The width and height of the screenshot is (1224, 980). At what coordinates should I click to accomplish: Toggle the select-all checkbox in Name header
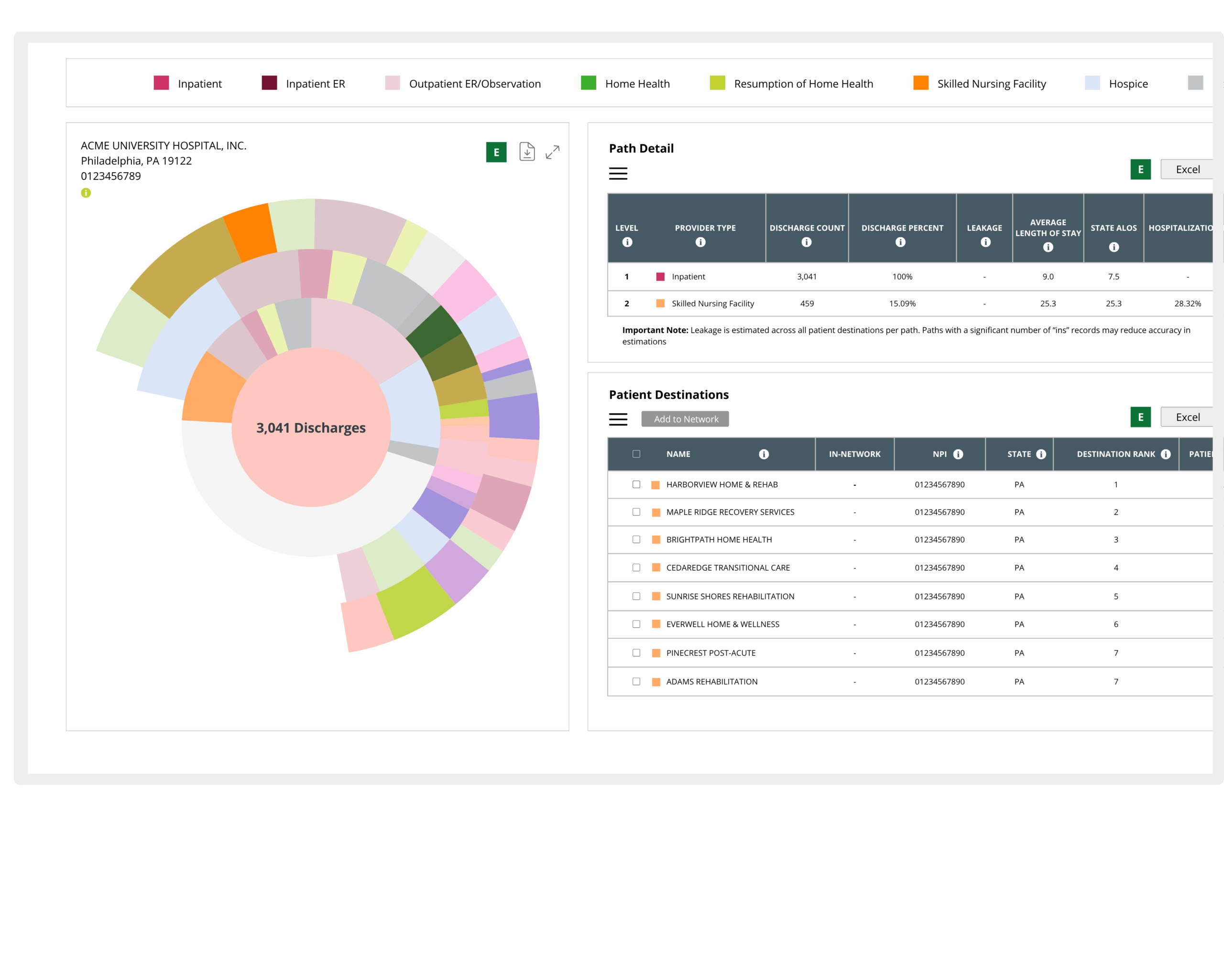636,454
